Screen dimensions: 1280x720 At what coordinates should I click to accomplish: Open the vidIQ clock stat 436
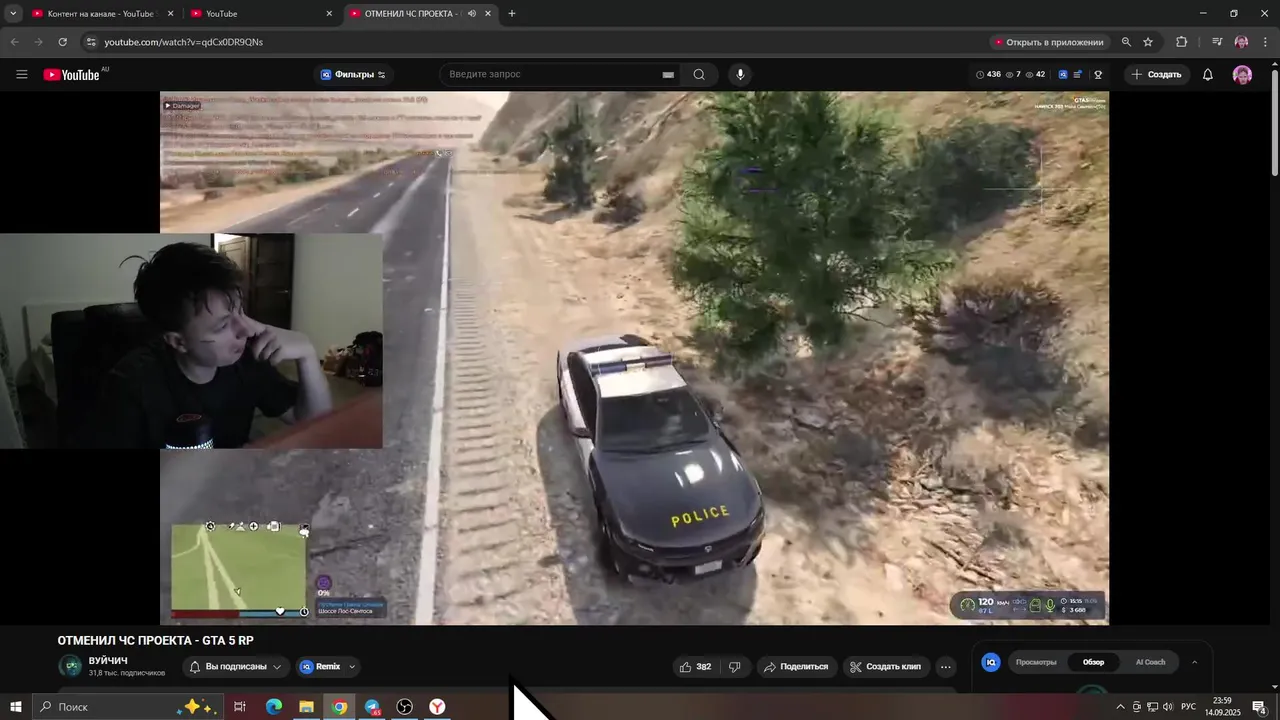(x=988, y=74)
